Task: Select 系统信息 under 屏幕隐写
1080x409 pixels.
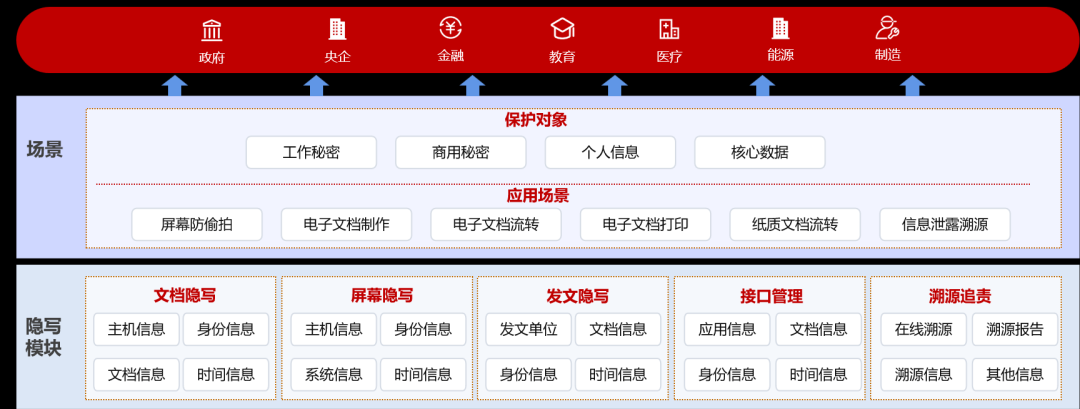Action: coord(333,374)
